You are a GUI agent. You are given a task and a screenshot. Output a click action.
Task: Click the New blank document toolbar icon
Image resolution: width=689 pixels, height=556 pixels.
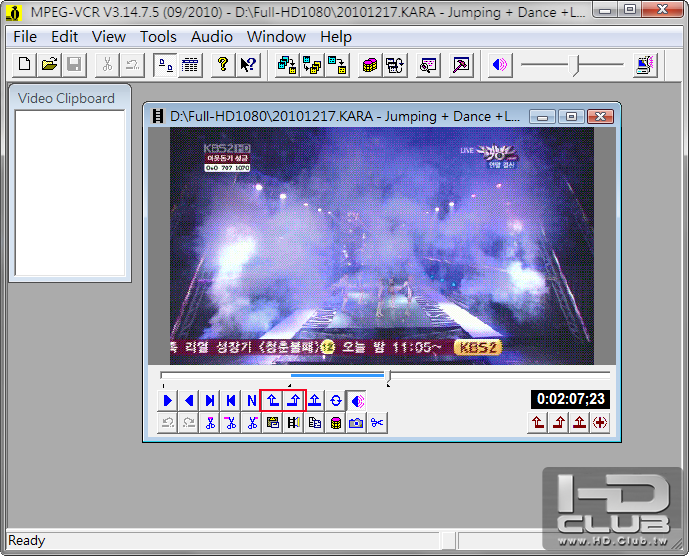[x=25, y=65]
